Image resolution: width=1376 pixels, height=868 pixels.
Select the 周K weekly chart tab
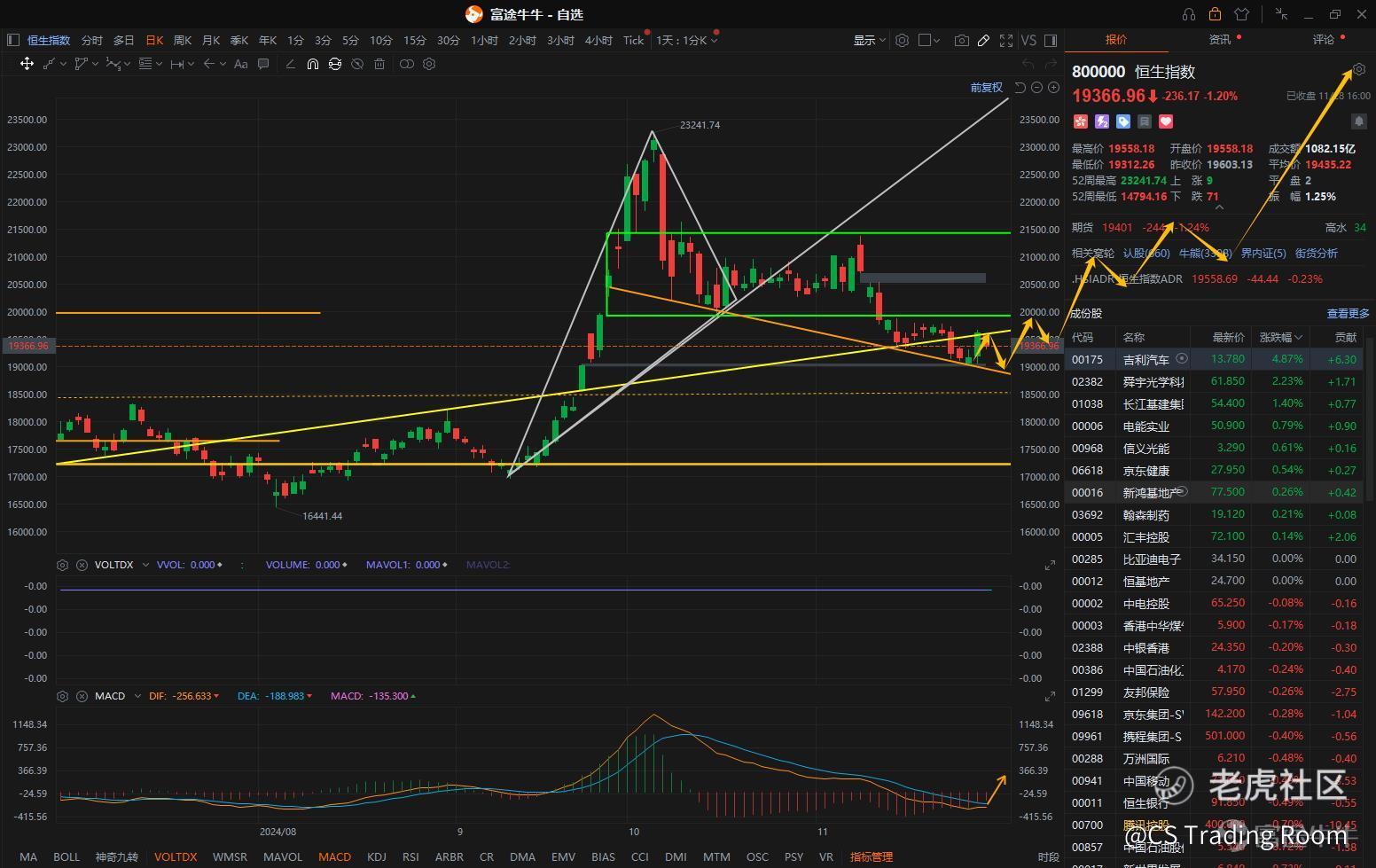(x=183, y=40)
